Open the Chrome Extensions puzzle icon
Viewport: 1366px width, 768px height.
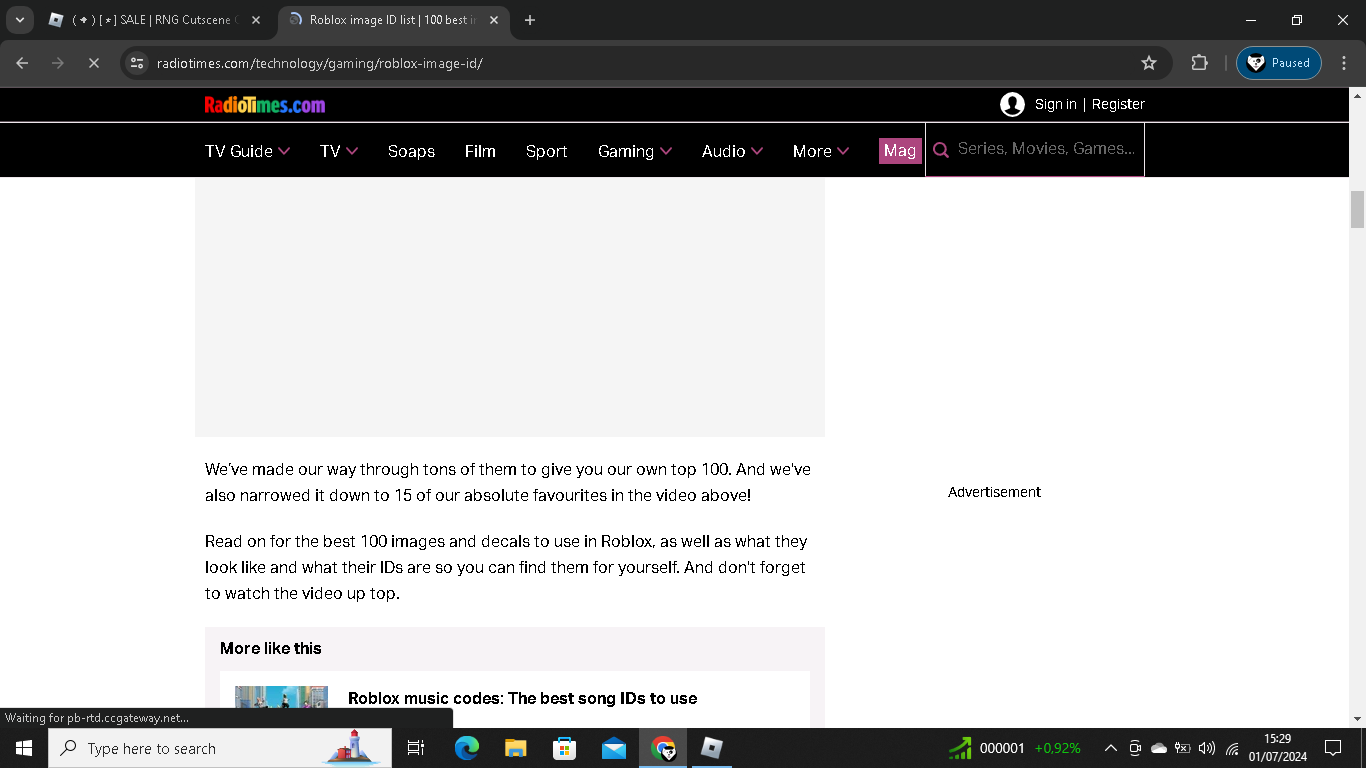tap(1199, 63)
